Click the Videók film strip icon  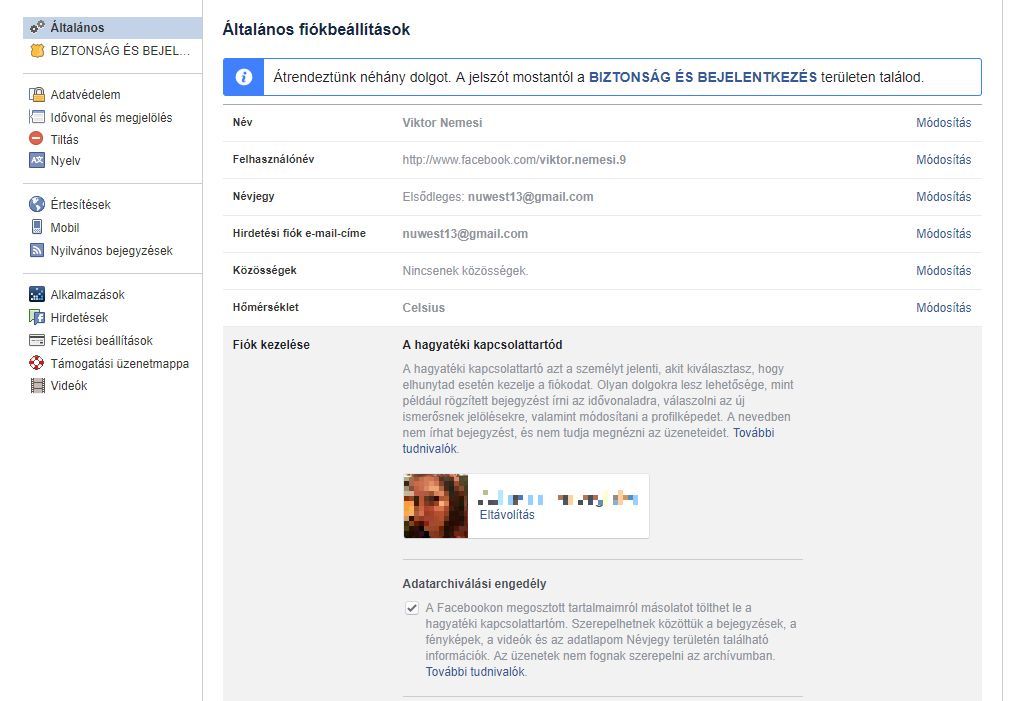pyautogui.click(x=37, y=385)
